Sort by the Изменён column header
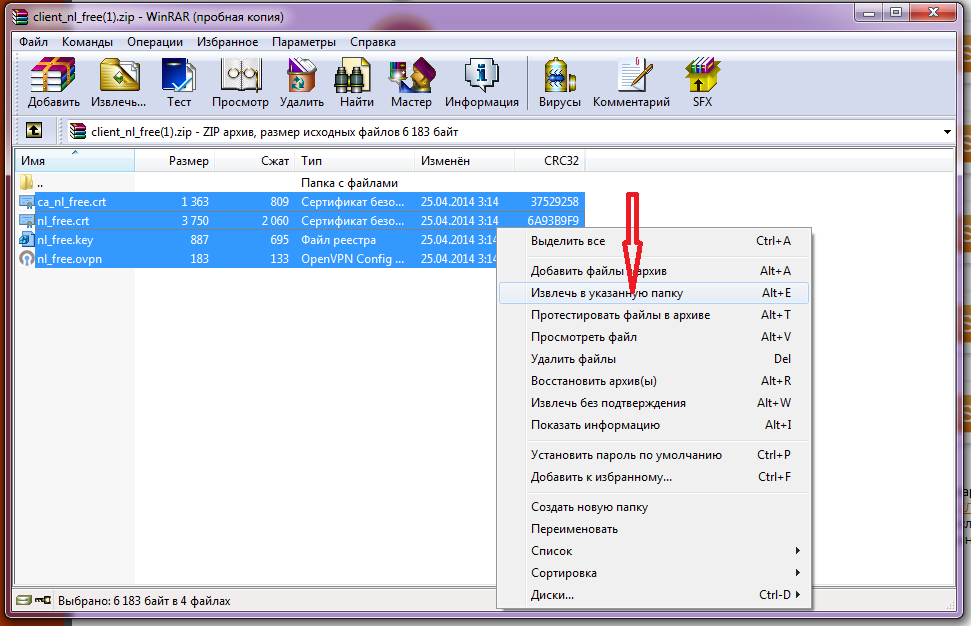 pyautogui.click(x=464, y=160)
